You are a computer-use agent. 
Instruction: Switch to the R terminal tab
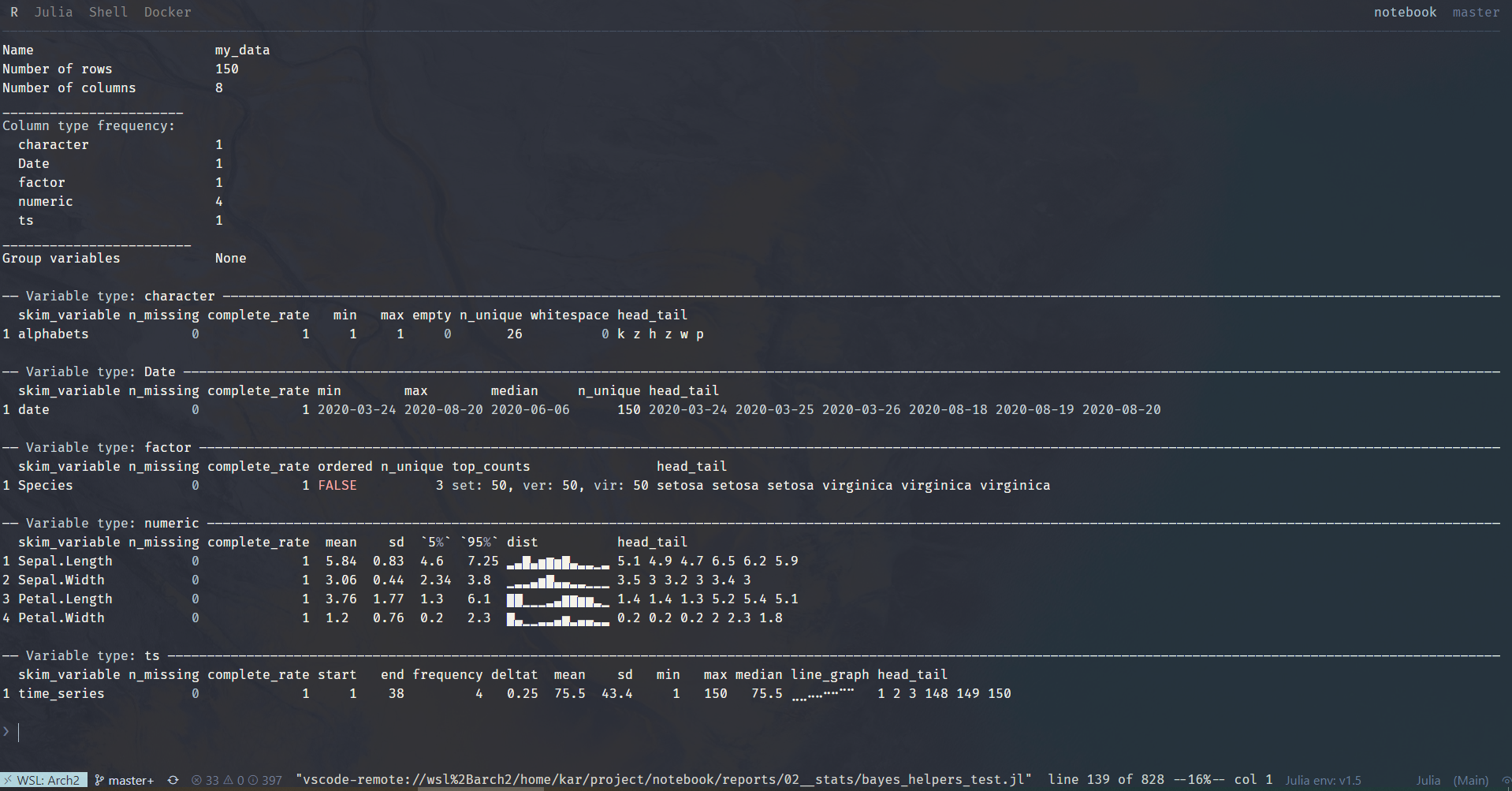click(14, 12)
